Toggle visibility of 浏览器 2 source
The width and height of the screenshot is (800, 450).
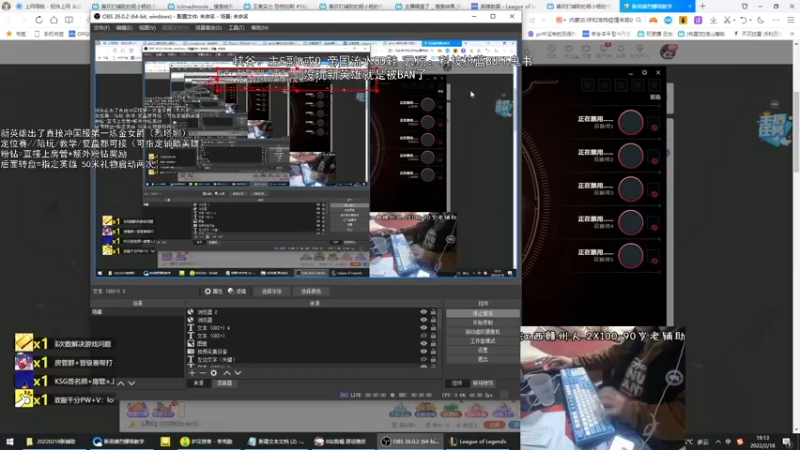pyautogui.click(x=423, y=312)
